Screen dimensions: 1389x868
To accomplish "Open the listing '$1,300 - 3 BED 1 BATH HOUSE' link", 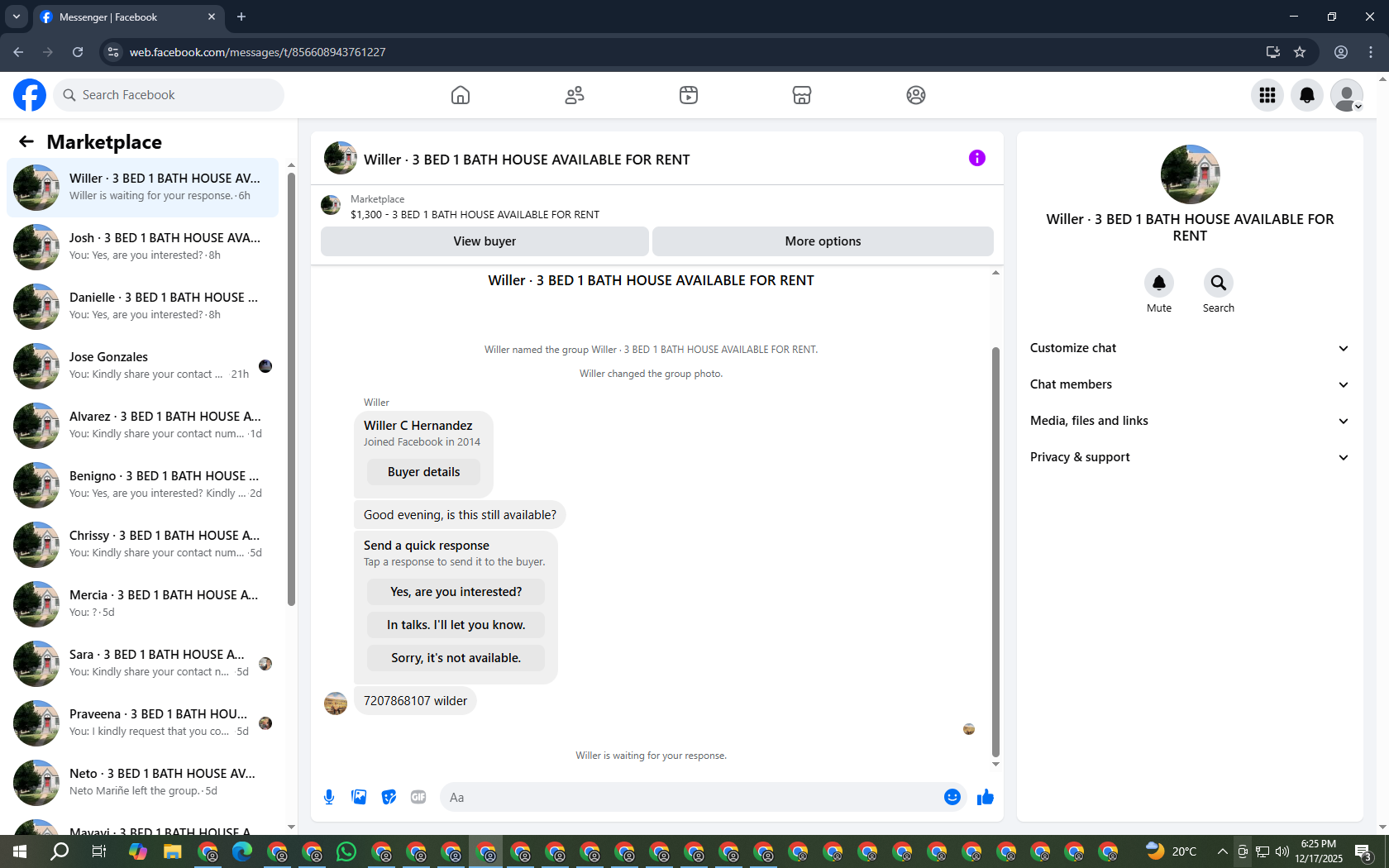I will 475,214.
